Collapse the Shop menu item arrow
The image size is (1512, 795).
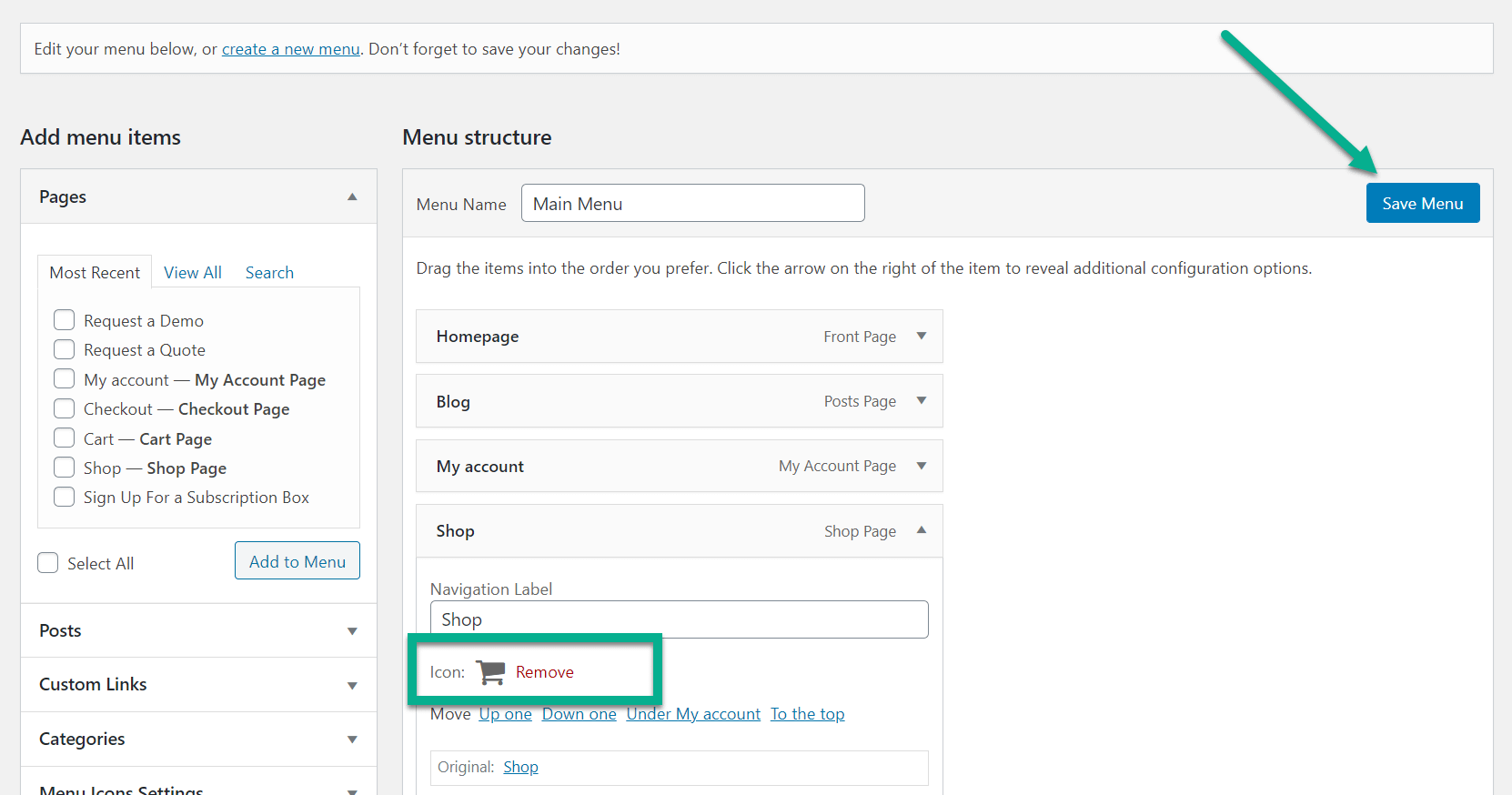point(921,530)
